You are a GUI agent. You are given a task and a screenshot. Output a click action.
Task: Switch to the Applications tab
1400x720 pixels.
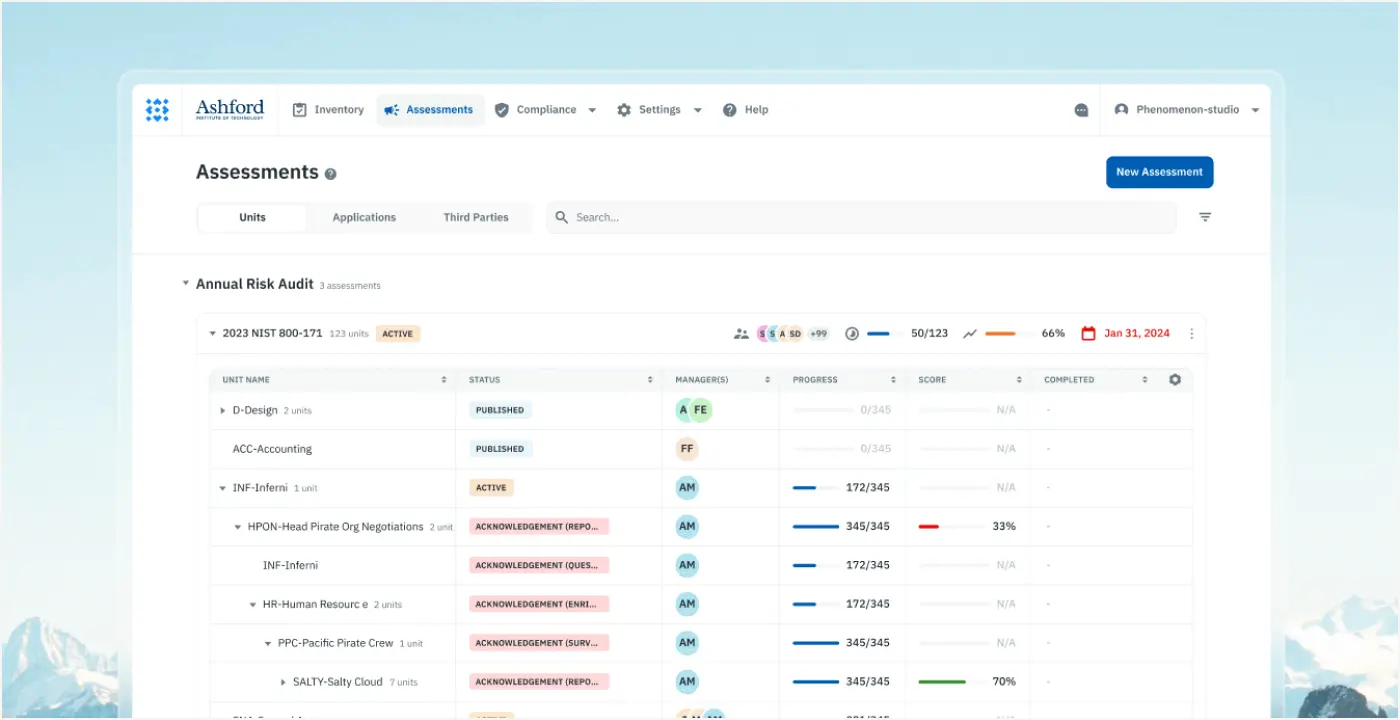coord(364,217)
